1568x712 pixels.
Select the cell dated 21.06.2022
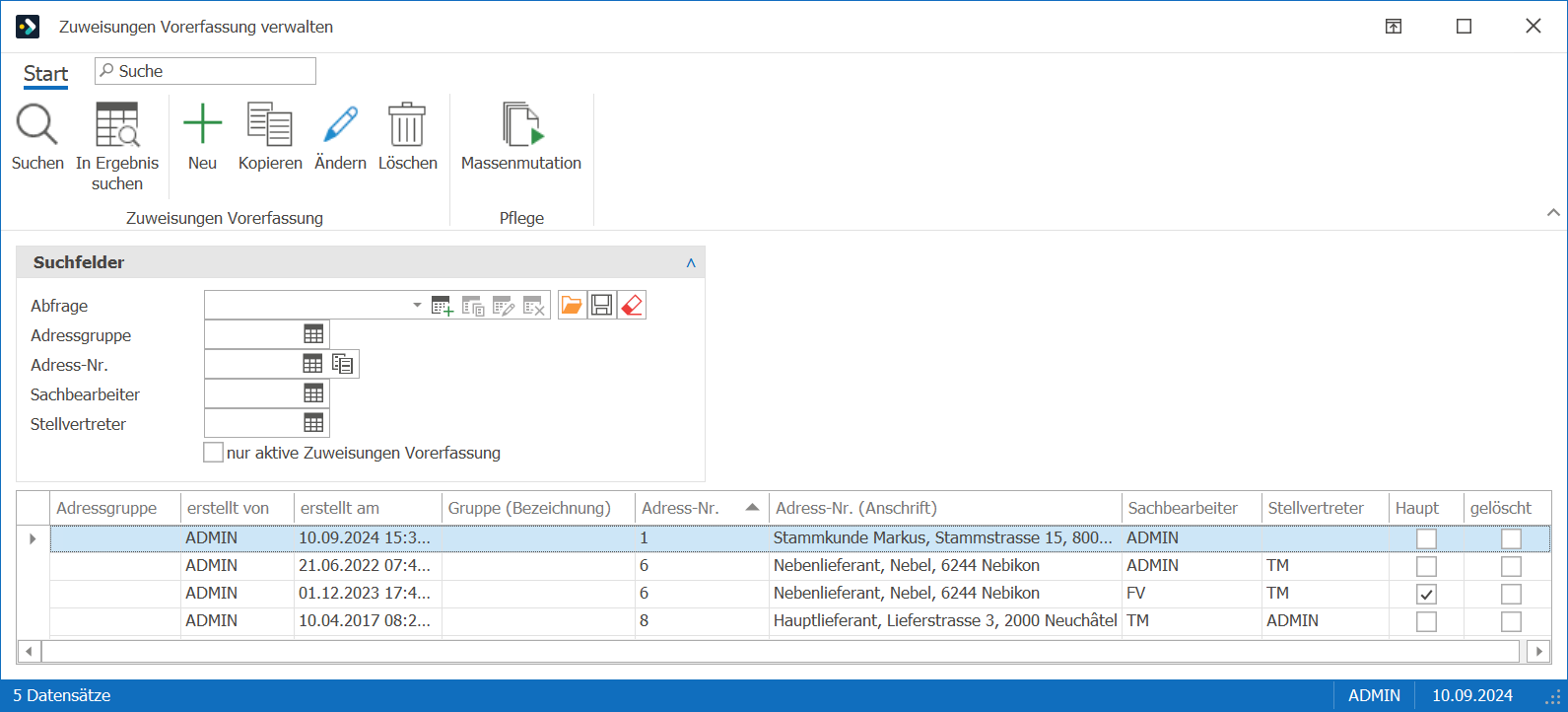coord(368,566)
